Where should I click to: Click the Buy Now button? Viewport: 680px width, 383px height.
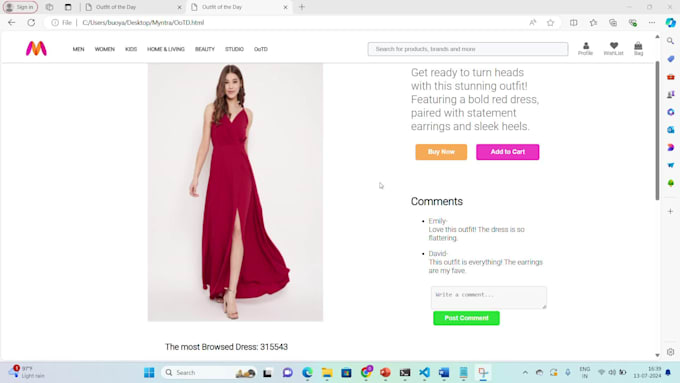[441, 152]
